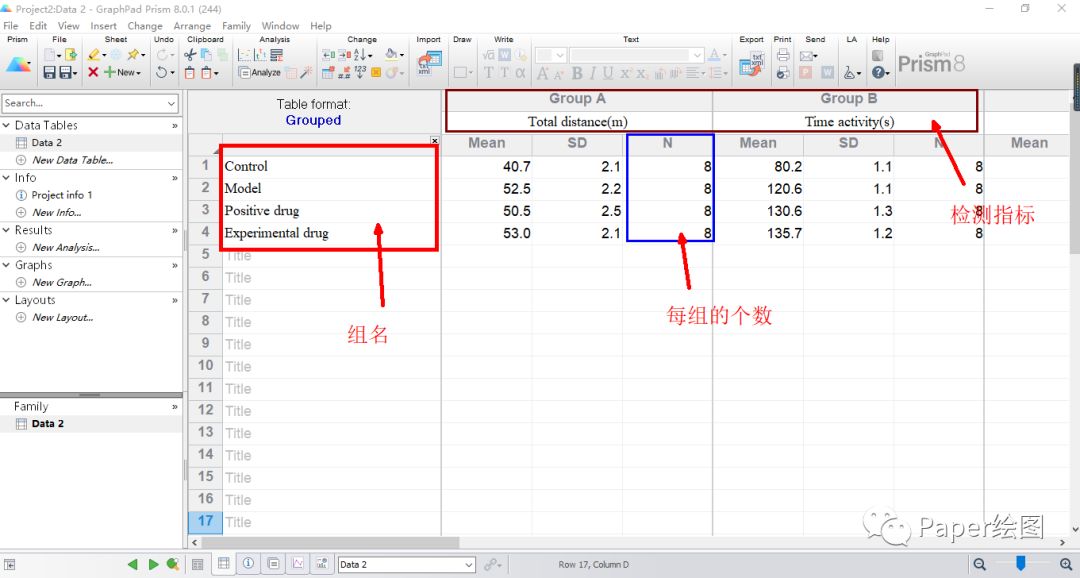Click the open file icon with green arrow
Image resolution: width=1080 pixels, height=578 pixels.
click(70, 54)
